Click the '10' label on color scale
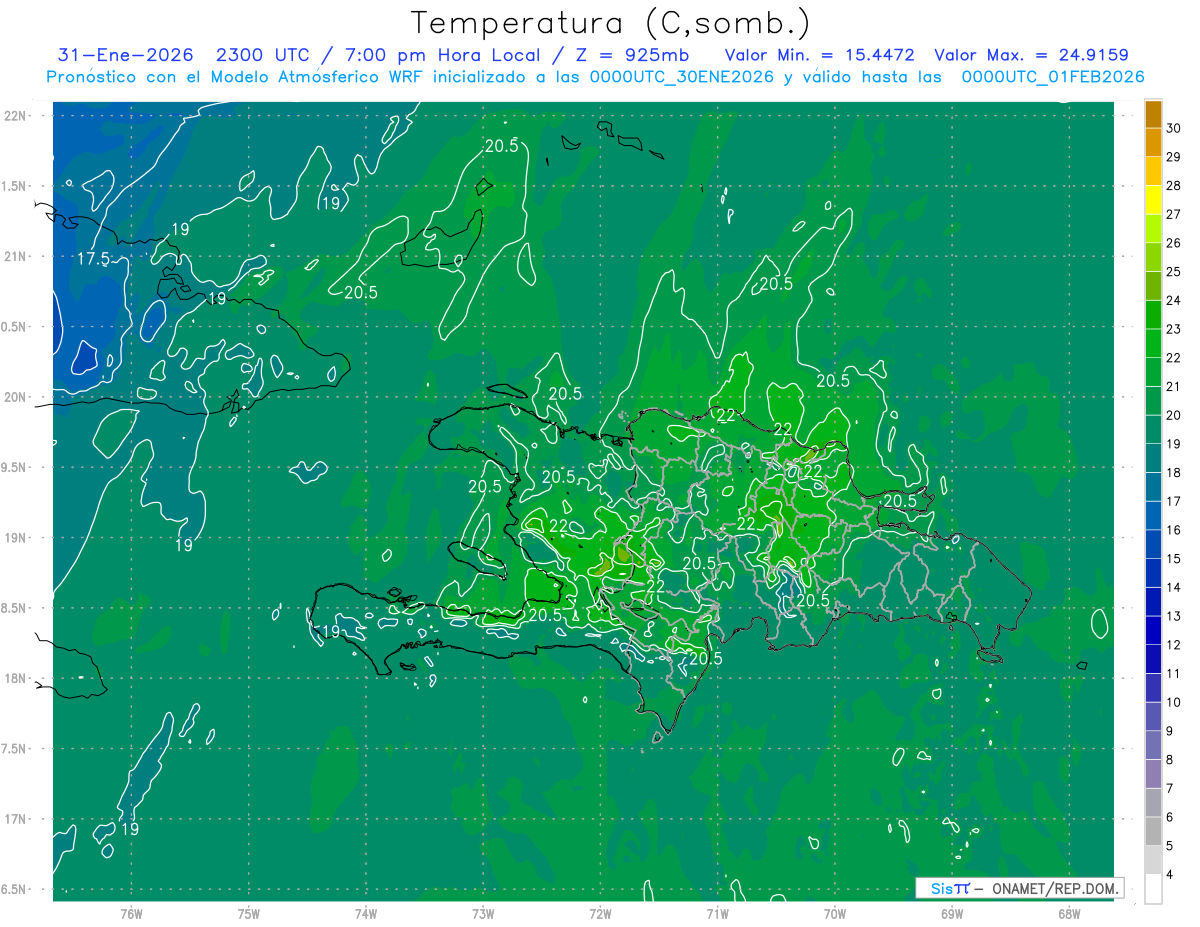1200x927 pixels. click(1174, 702)
